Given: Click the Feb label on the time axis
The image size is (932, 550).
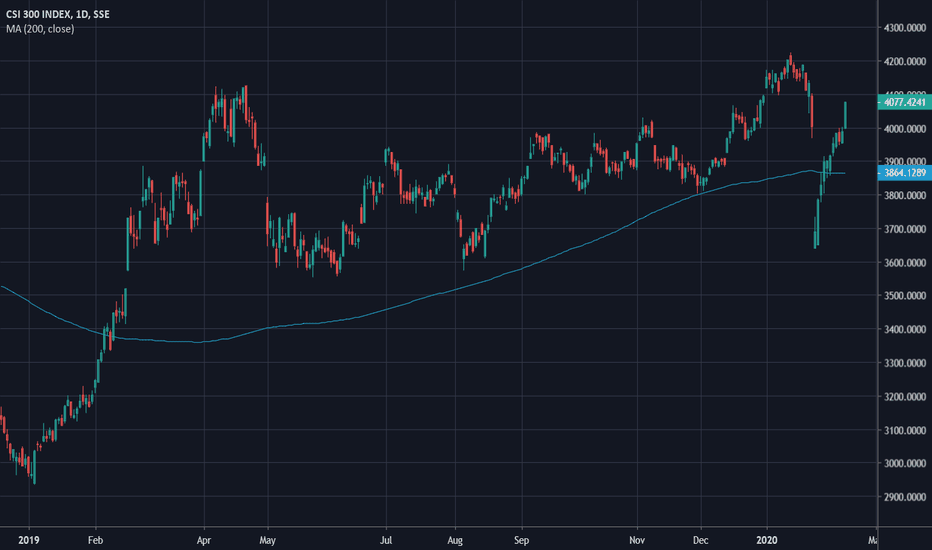Looking at the screenshot, I should tap(95, 540).
